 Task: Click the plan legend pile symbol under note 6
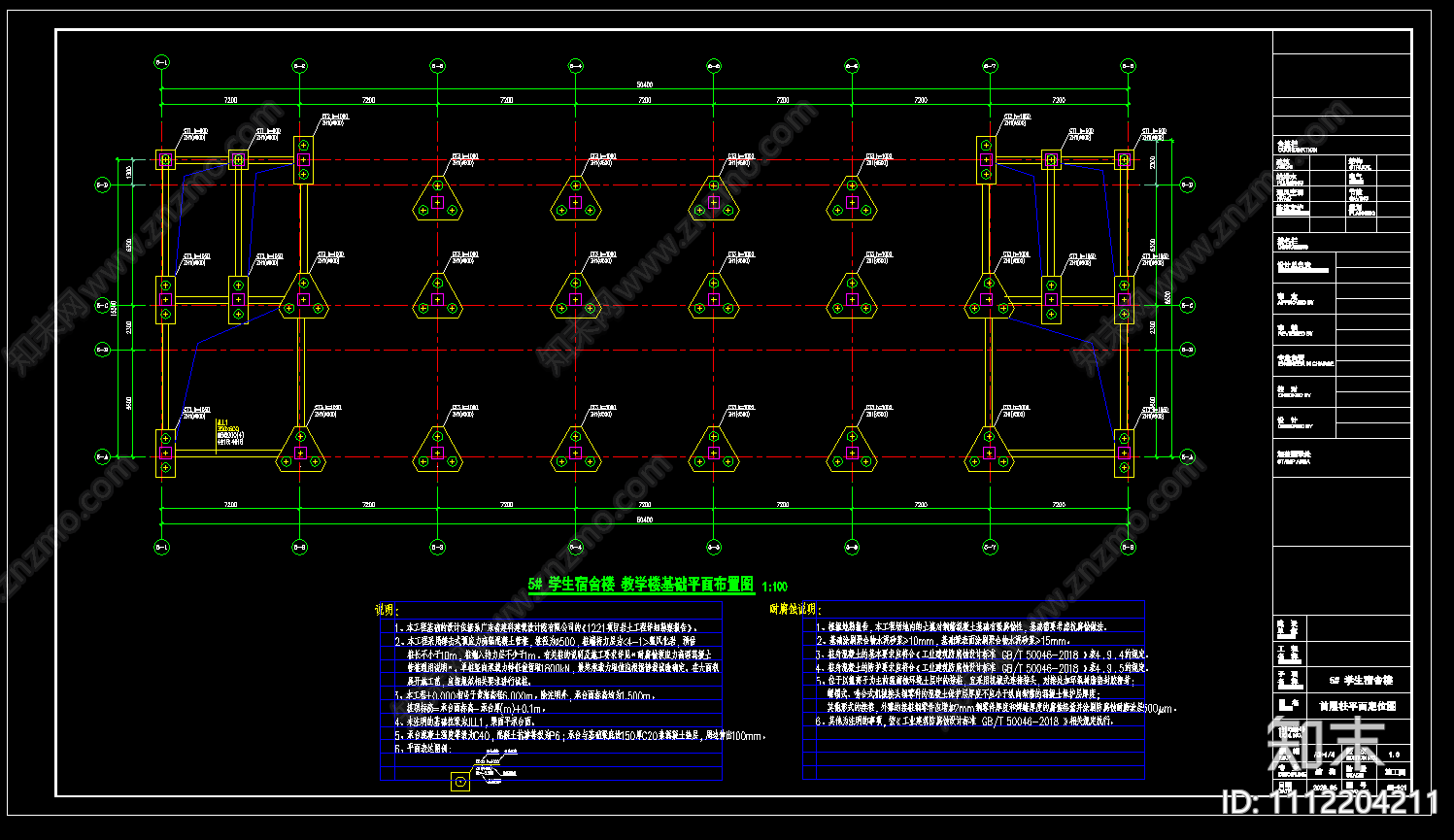(x=460, y=780)
